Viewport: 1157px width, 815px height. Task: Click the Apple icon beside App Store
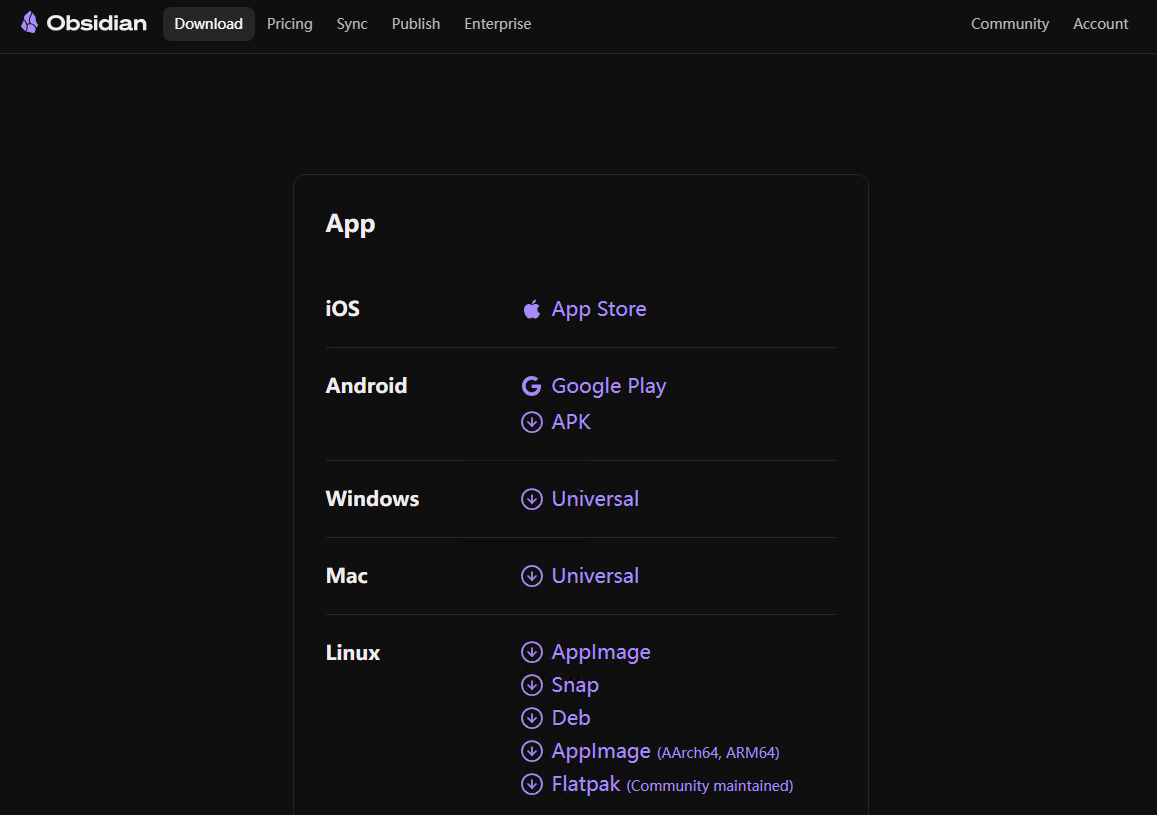pyautogui.click(x=531, y=309)
